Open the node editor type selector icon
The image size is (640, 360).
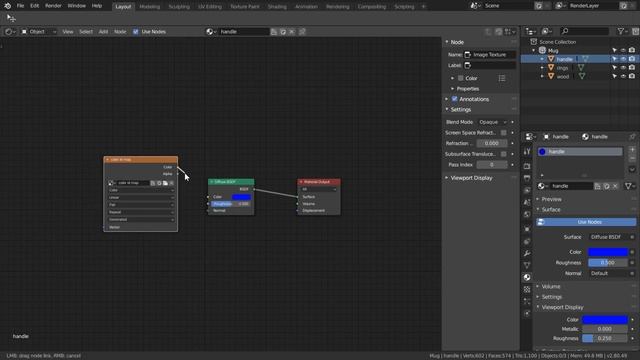point(10,31)
